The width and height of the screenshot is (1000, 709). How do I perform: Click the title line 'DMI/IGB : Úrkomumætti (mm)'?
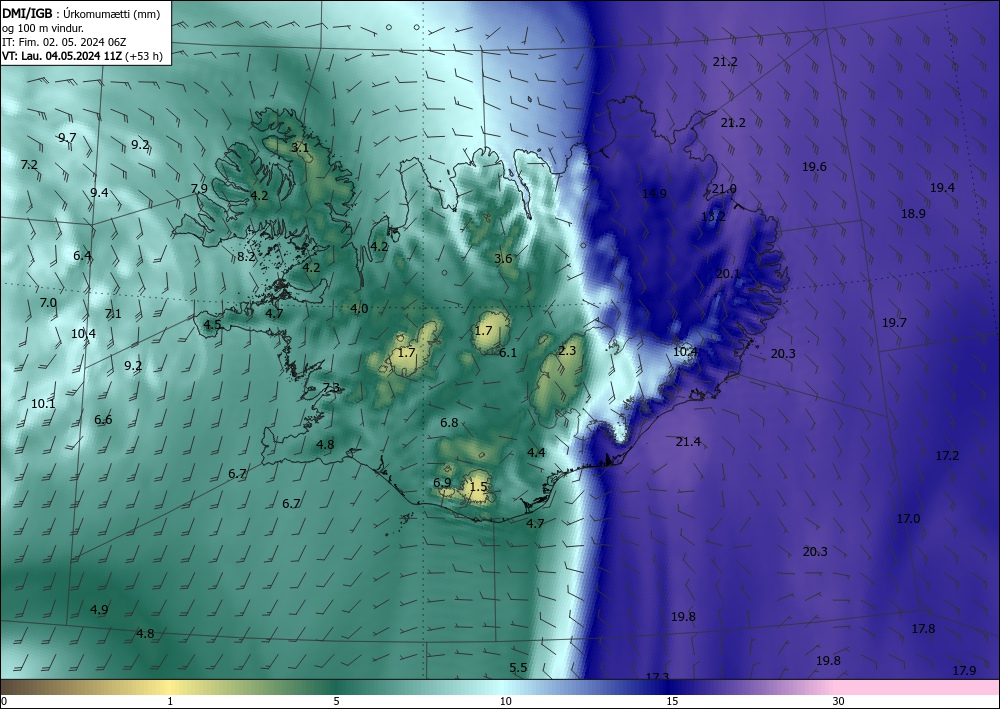click(81, 13)
